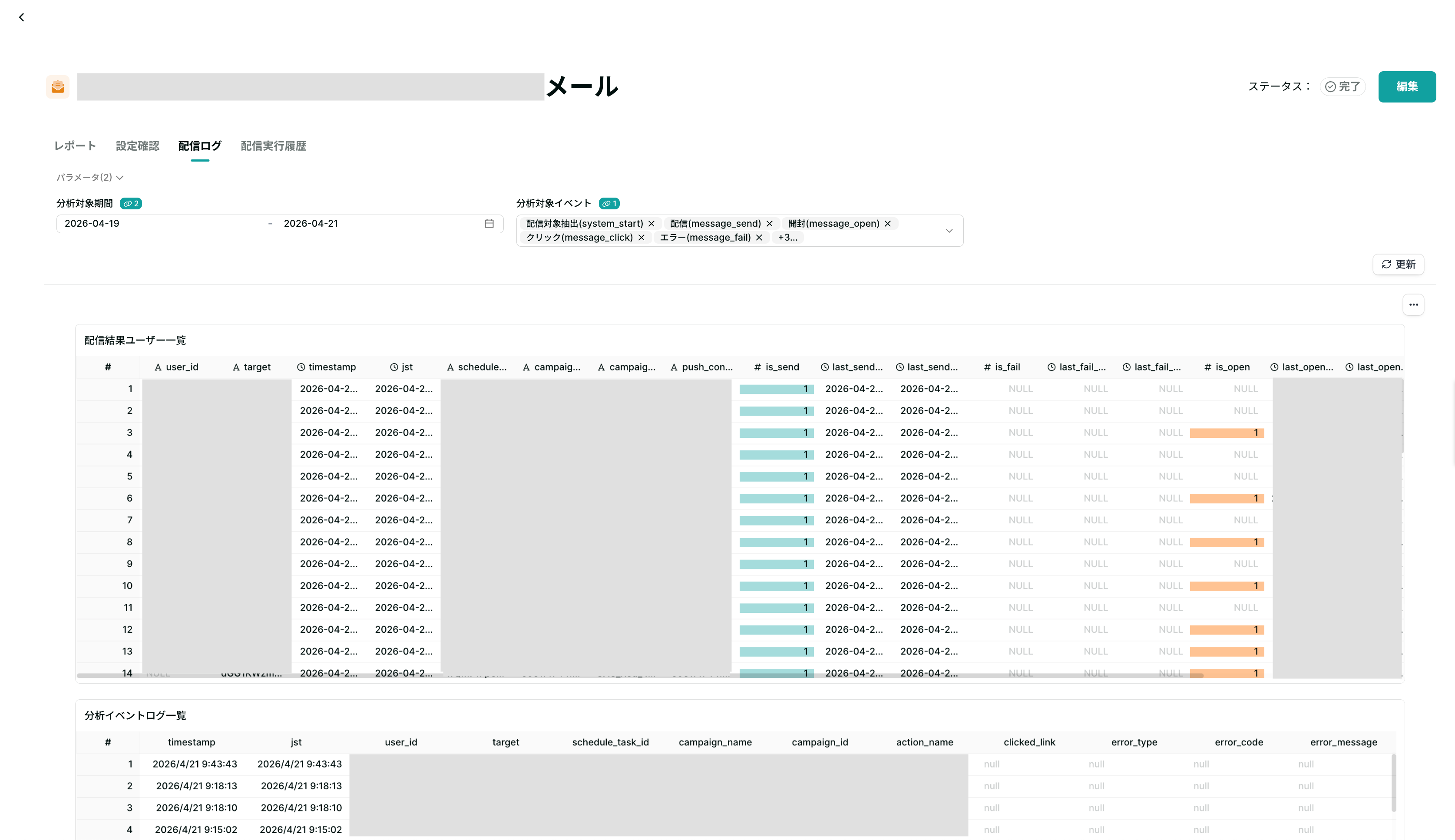Click the schedule... column header

click(x=476, y=367)
